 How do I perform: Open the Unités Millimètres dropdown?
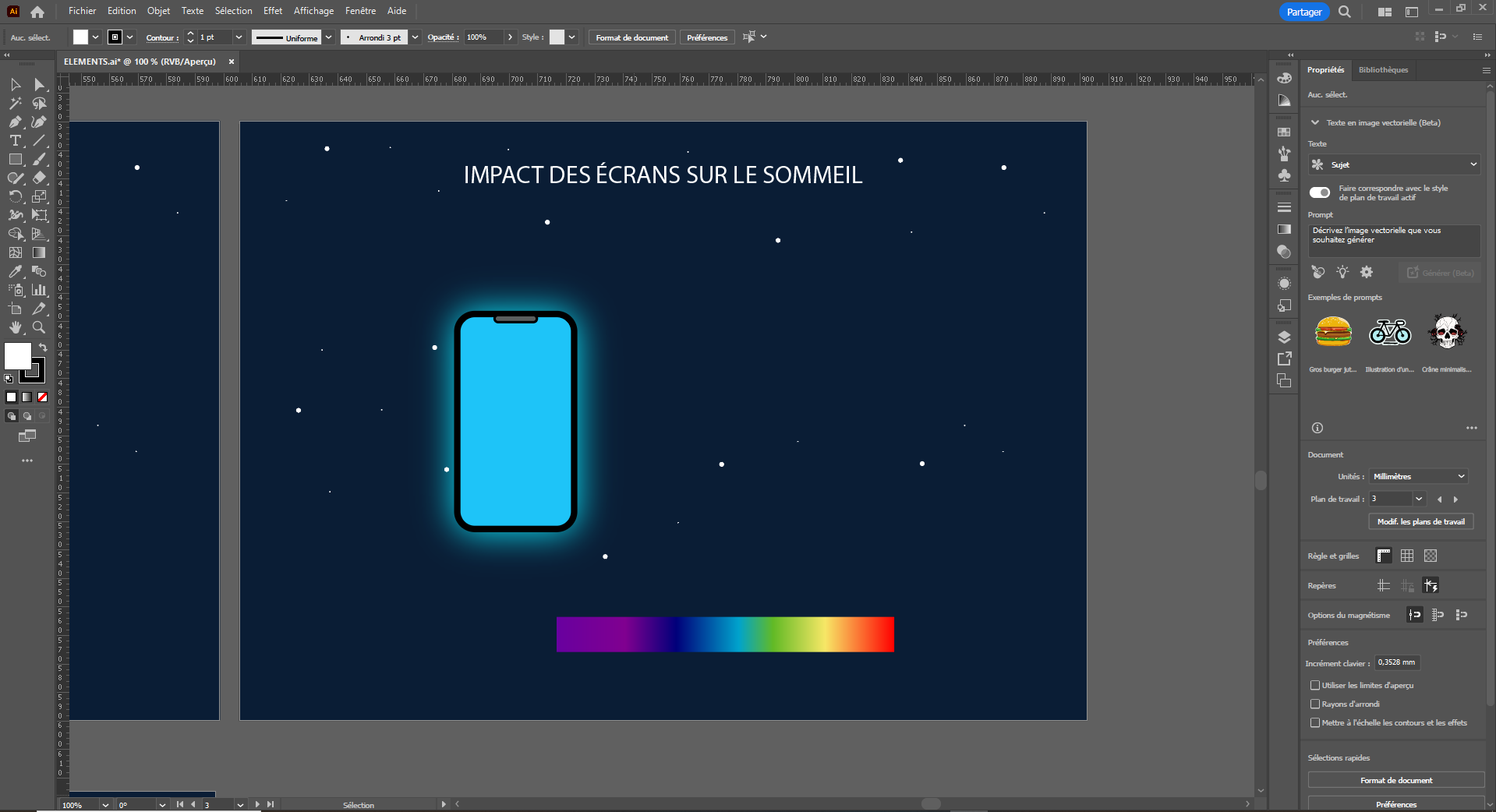coord(1419,476)
